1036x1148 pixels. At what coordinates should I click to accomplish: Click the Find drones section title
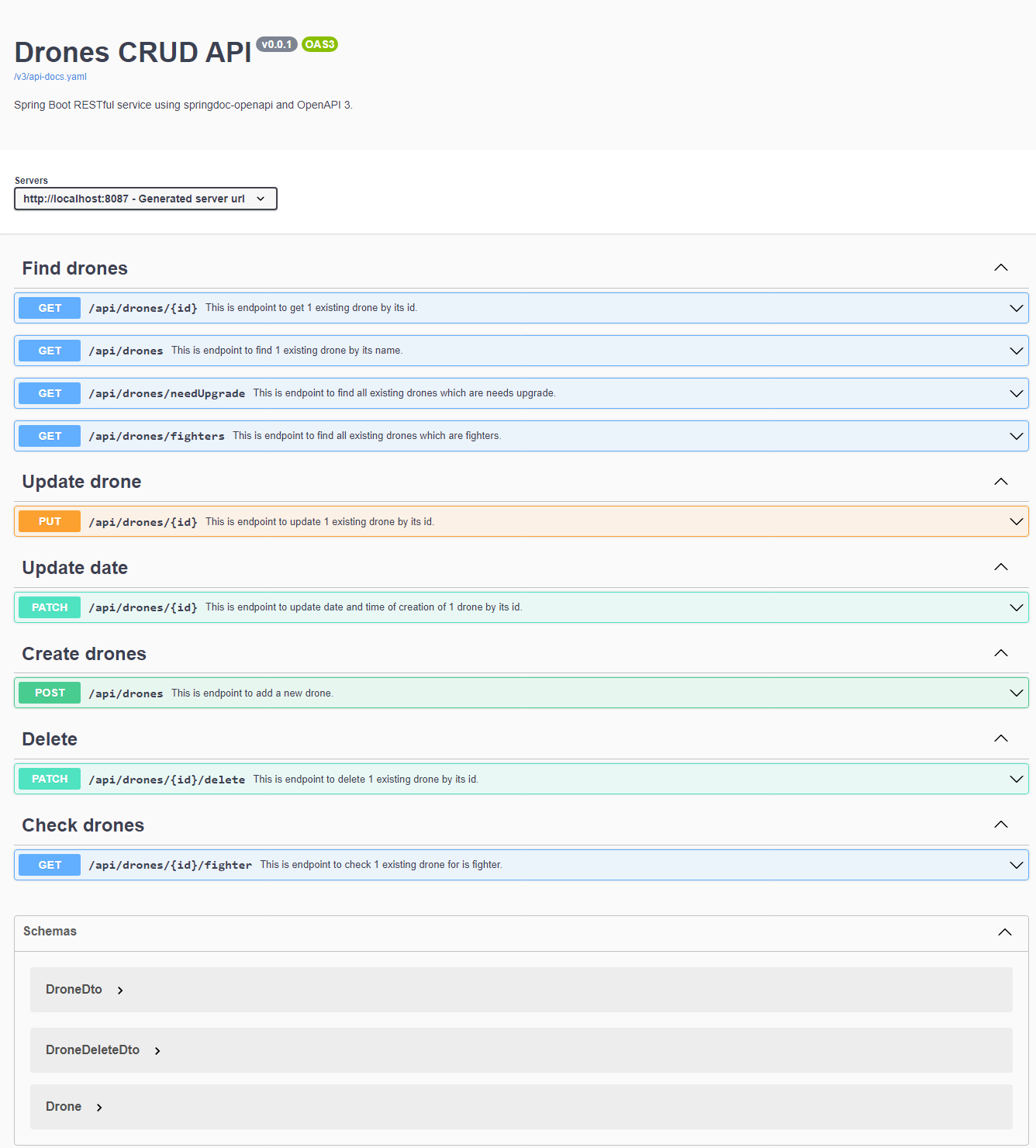(x=75, y=268)
